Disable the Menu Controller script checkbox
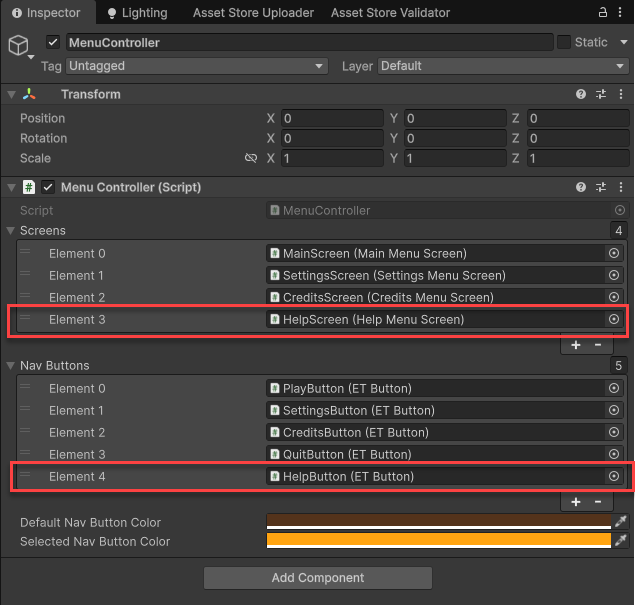 (48, 187)
